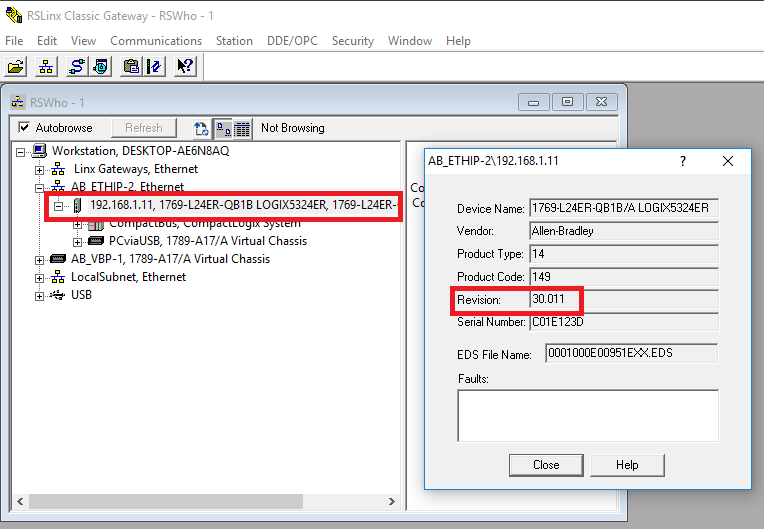Viewport: 764px width, 529px height.
Task: Click Linx Gateways network icon
Action: tap(58, 169)
